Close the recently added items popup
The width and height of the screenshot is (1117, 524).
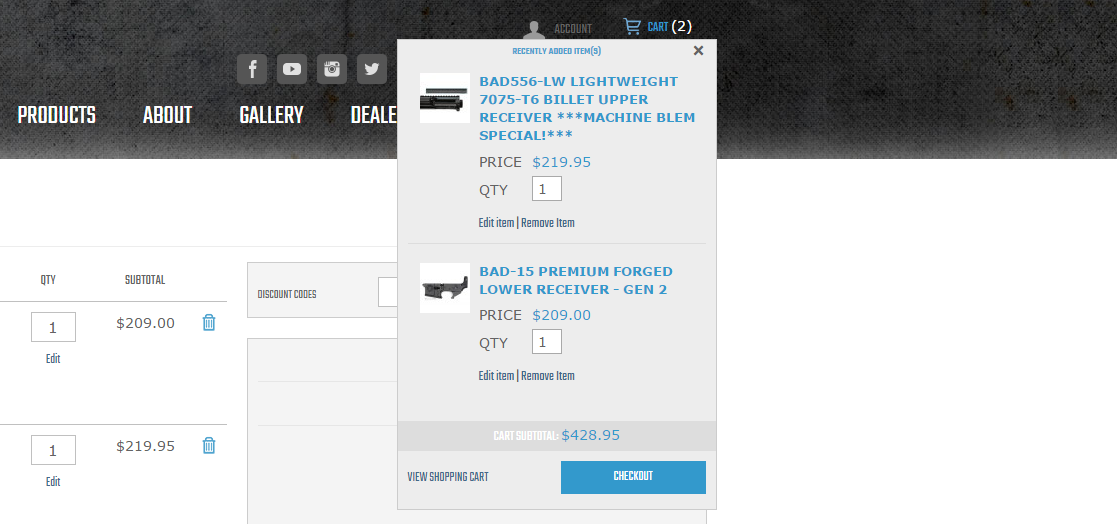698,51
